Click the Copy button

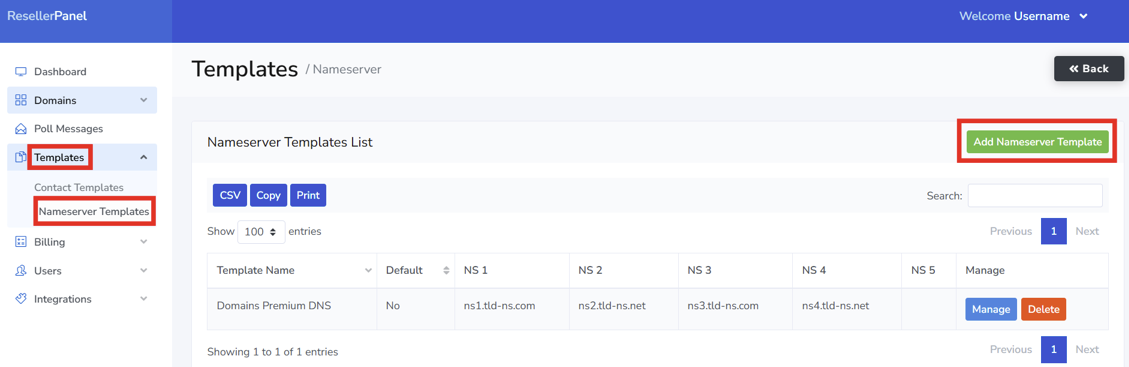tap(269, 195)
